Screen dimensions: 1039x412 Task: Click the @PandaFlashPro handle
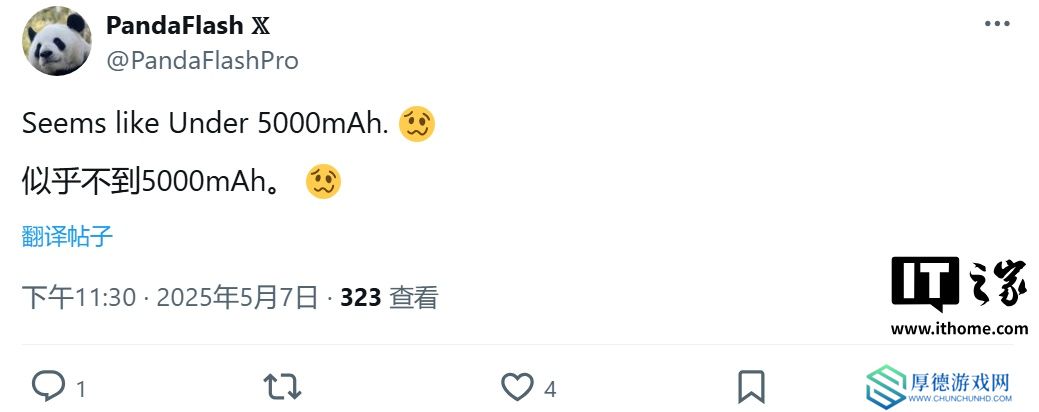coord(202,60)
